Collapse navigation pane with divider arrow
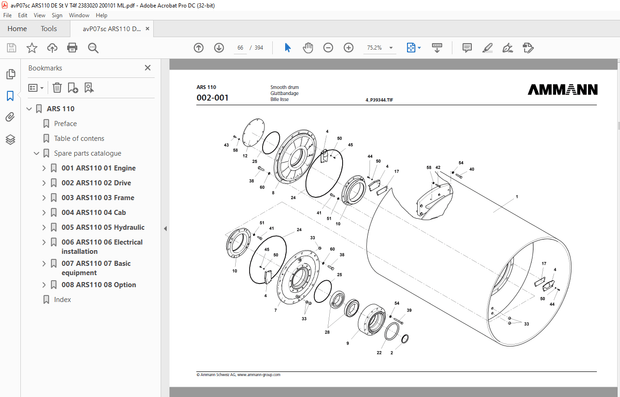This screenshot has width=620, height=397. coord(165,229)
